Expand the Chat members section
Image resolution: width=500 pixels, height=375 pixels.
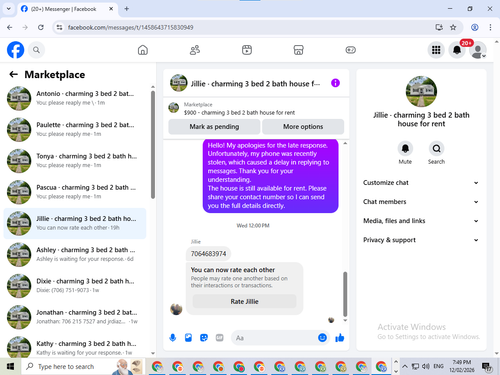pyautogui.click(x=421, y=202)
